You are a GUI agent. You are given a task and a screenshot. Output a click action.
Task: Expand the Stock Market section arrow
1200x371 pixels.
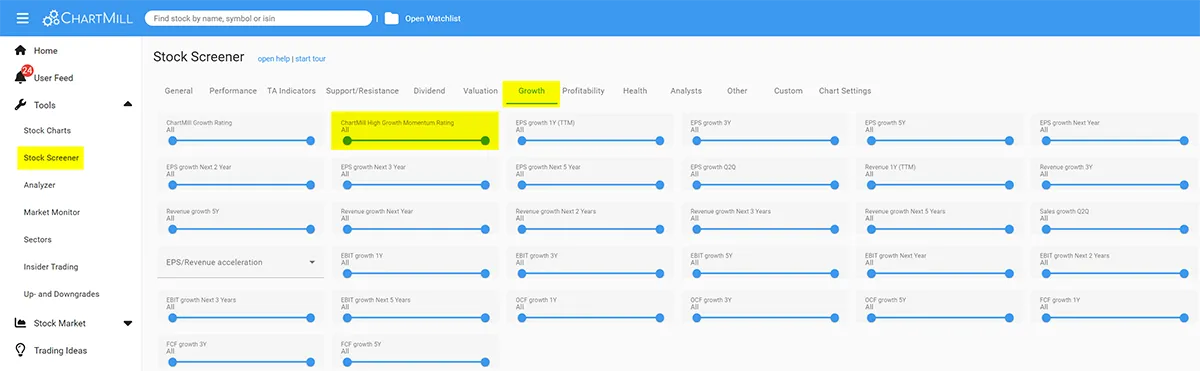pos(127,323)
